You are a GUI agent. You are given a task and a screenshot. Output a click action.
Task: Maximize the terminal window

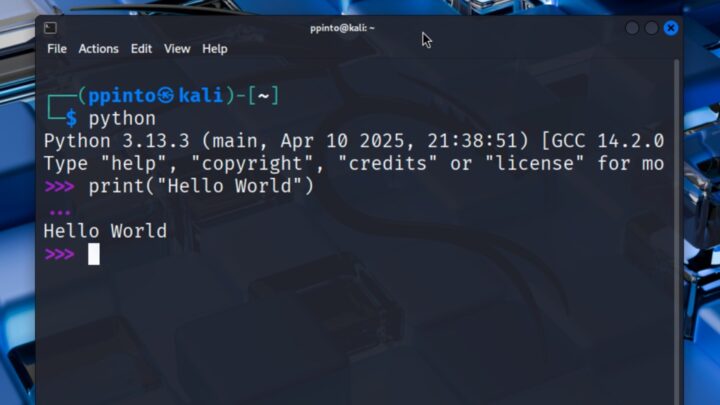point(651,28)
